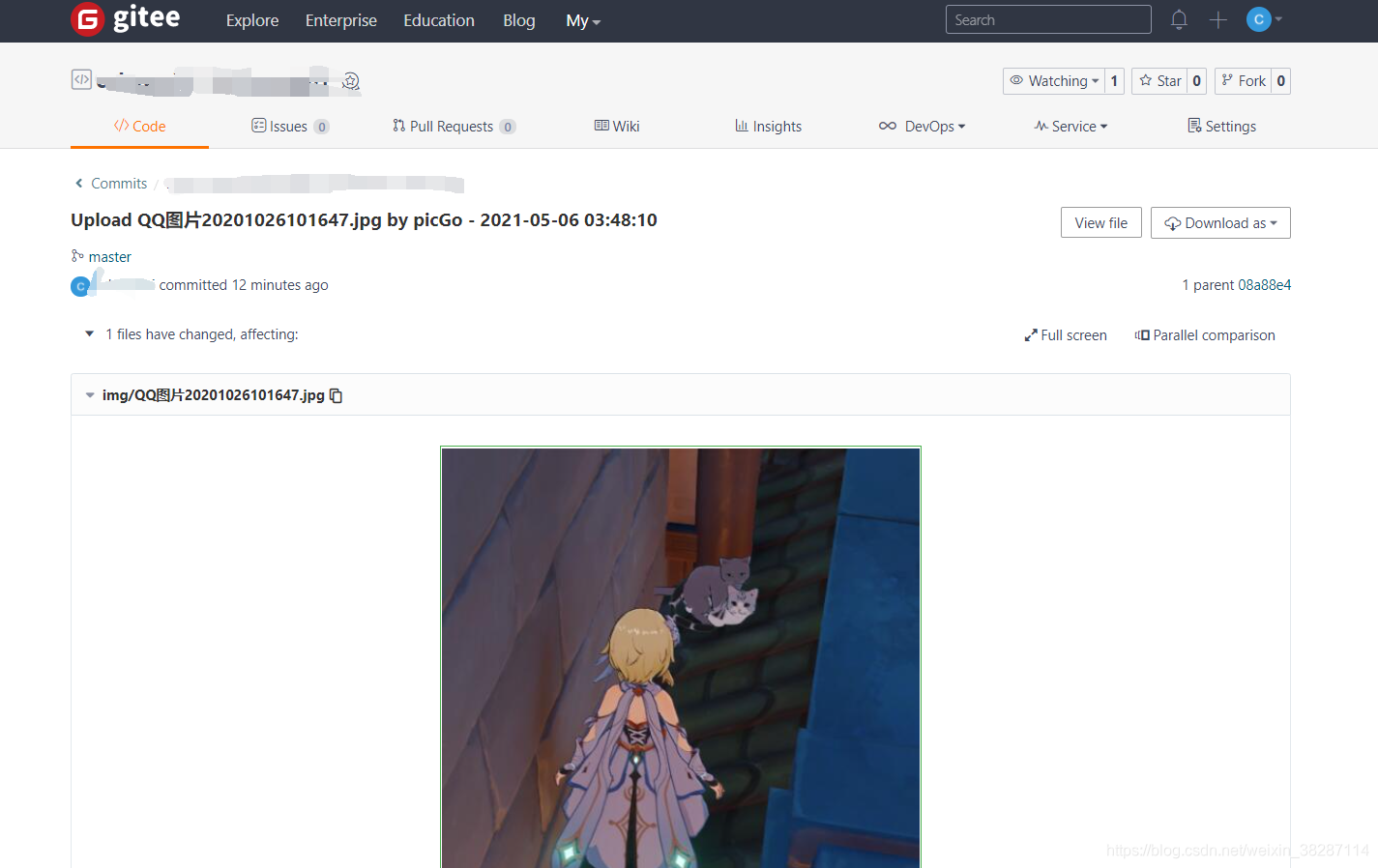Click the file name img/QQ图片20201026101647.jpg
Screen dimensions: 1378x868
214,394
